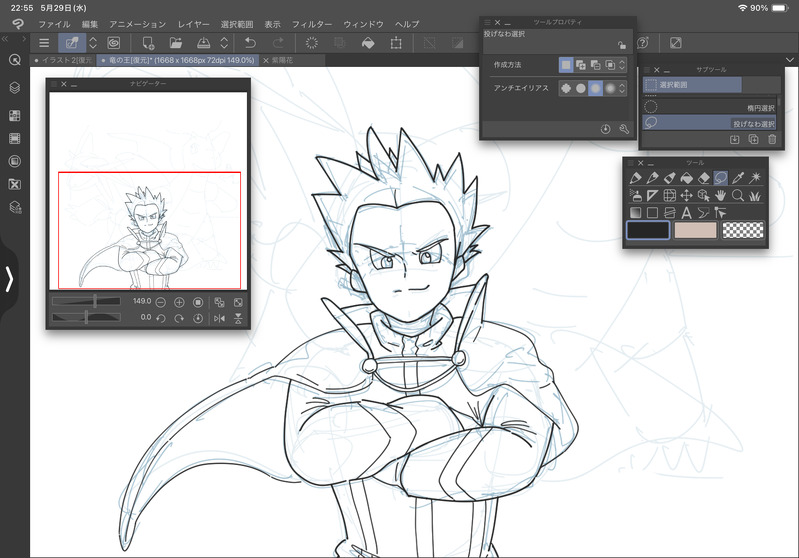Click the Fill icon in the command bar
This screenshot has width=799, height=558.
[x=368, y=43]
